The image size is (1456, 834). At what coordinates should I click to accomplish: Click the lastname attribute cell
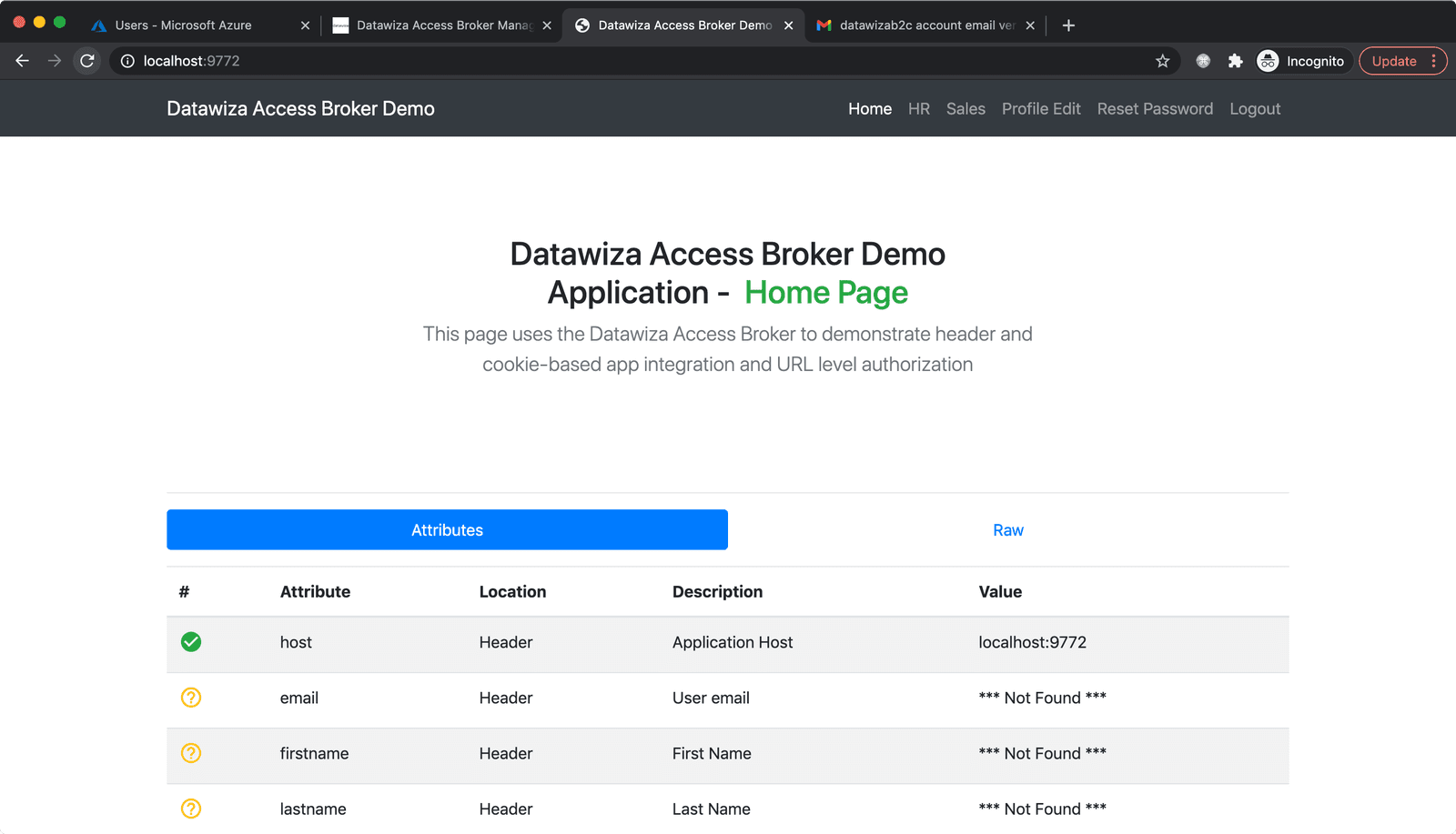[313, 809]
